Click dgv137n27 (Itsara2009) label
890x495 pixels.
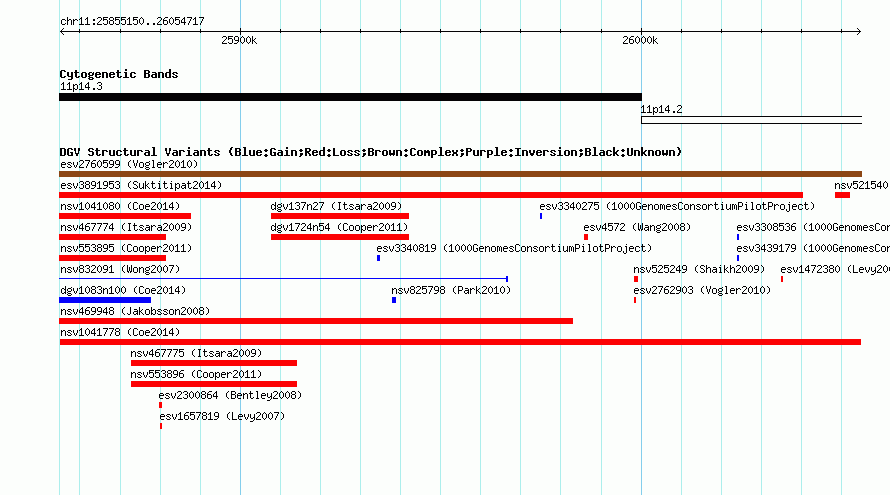tap(336, 207)
